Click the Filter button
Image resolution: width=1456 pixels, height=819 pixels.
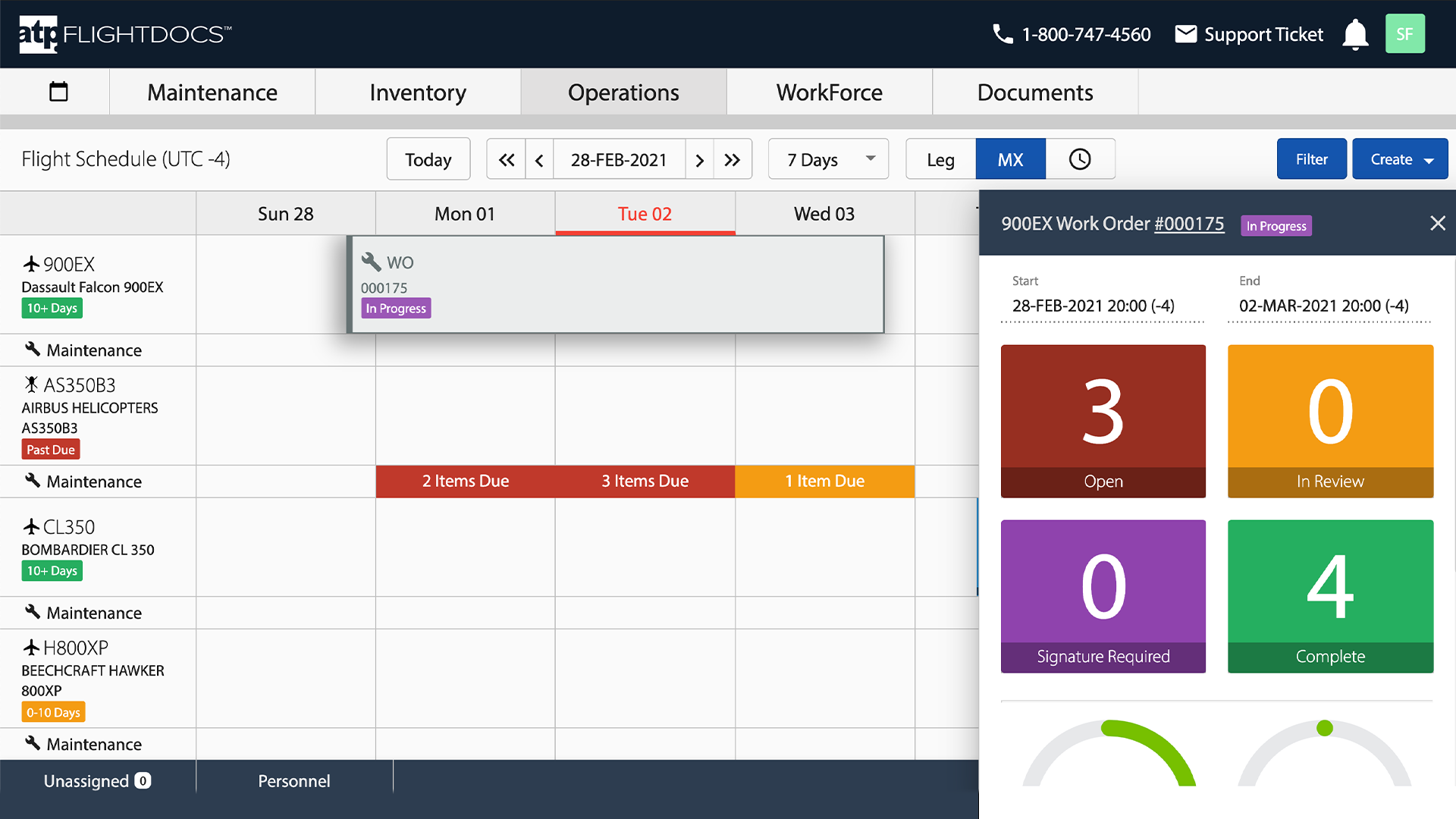click(x=1310, y=159)
